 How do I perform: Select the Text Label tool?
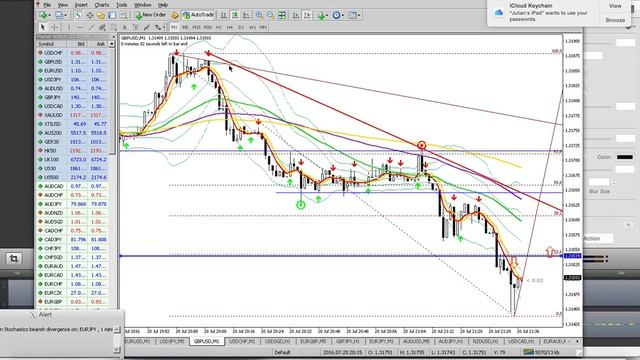point(136,27)
